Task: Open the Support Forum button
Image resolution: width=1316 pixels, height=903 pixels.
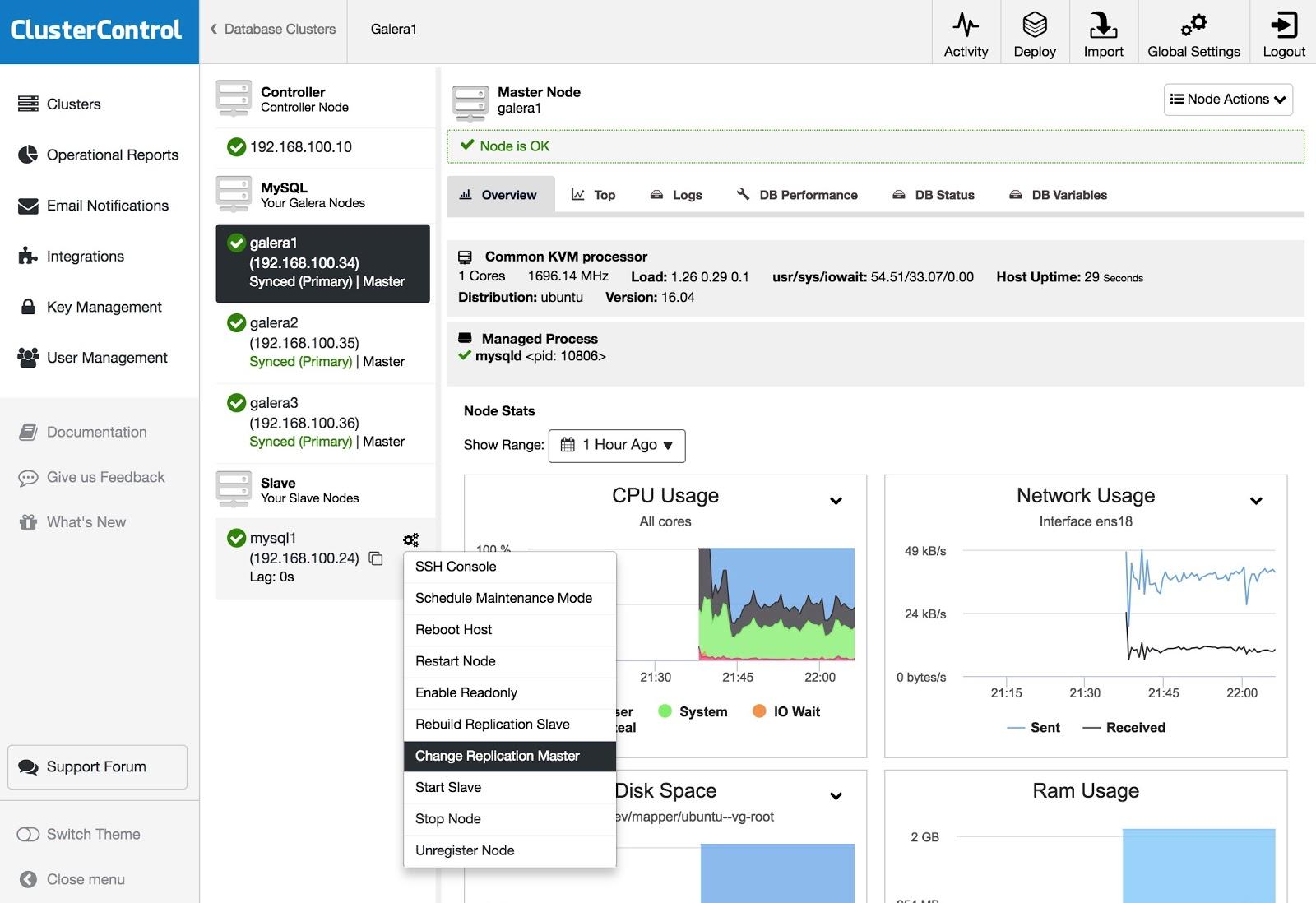Action: pos(97,767)
